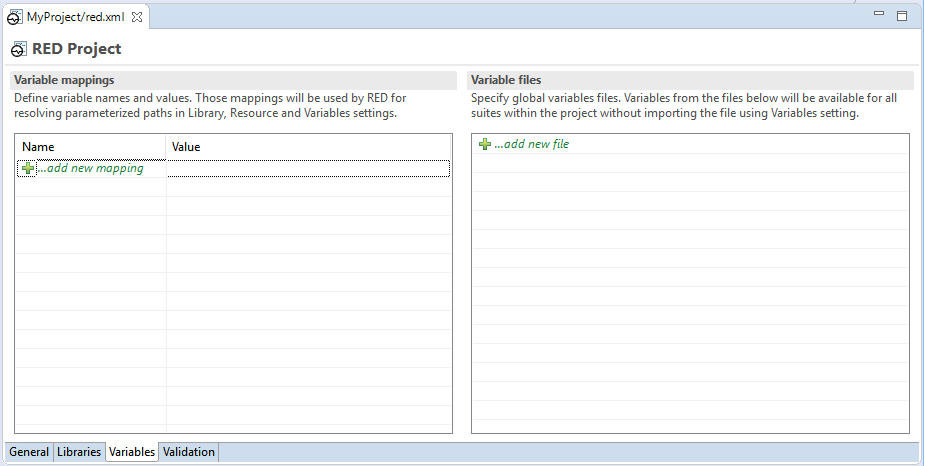Viewport: 925px width, 466px height.
Task: Select the Name column header
Action: (x=91, y=147)
